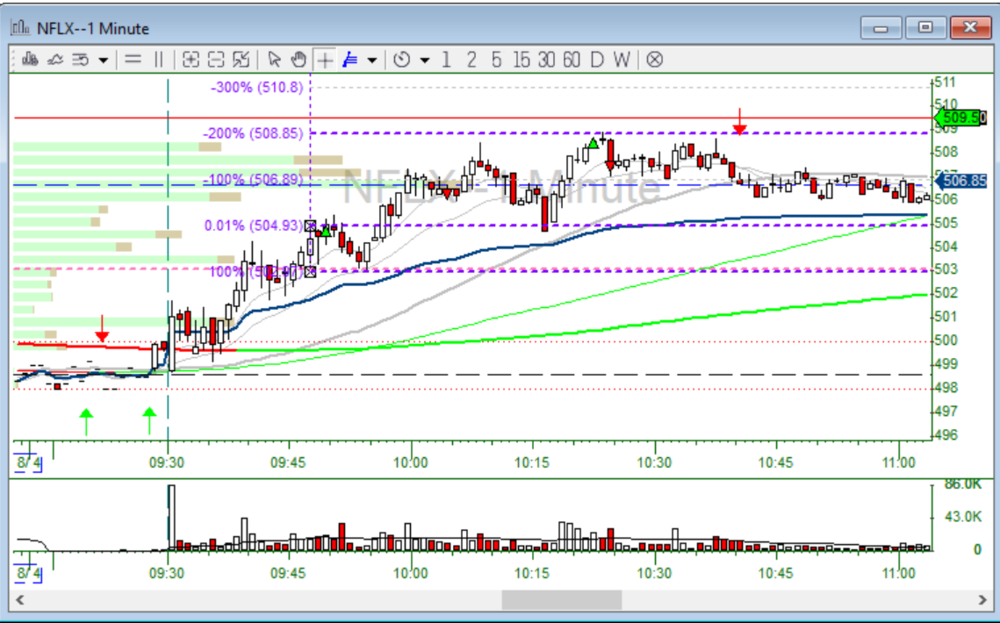Open the drawing tool dropdown arrow
Viewport: 1000px width, 623px height.
click(x=372, y=60)
